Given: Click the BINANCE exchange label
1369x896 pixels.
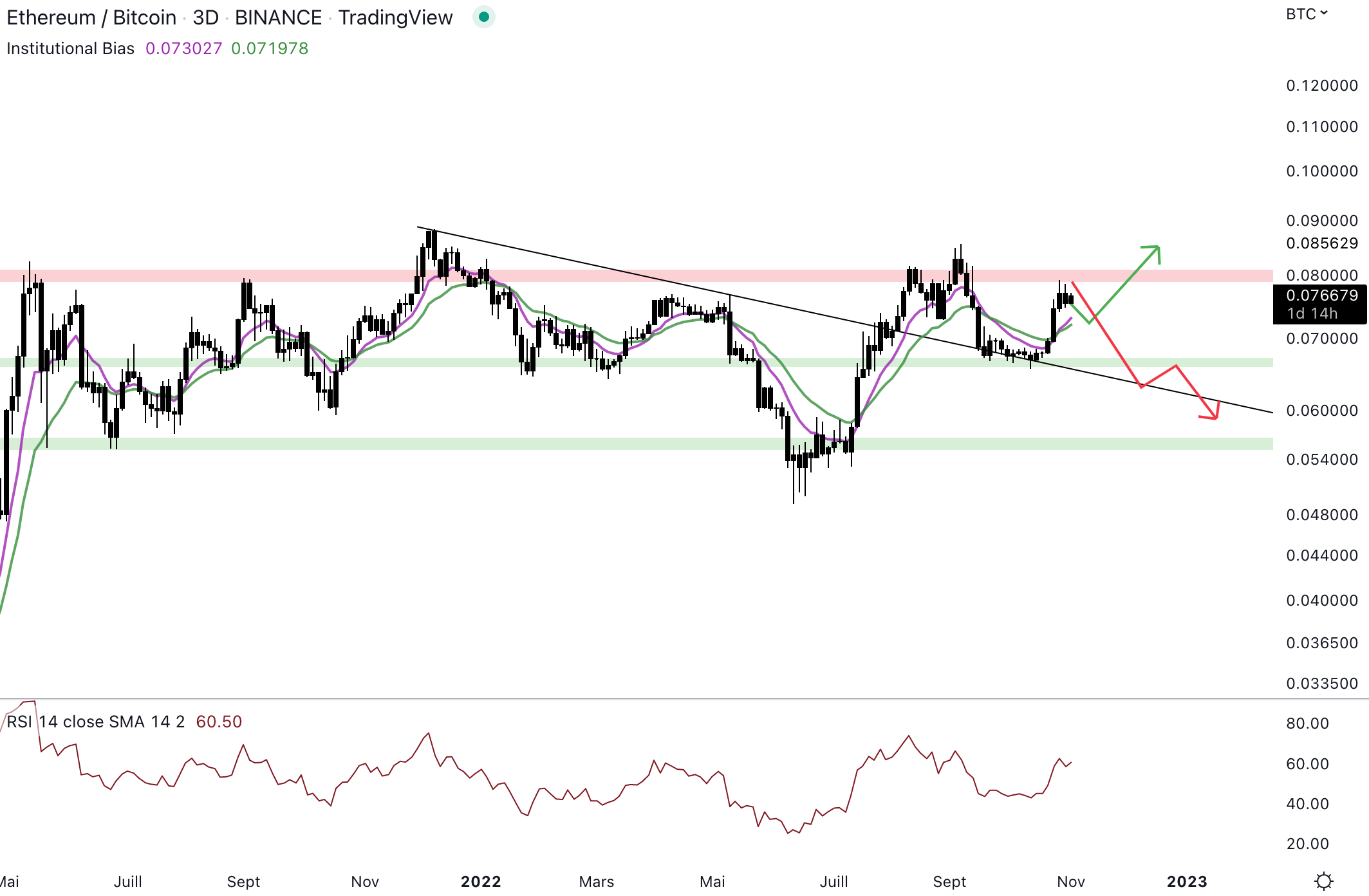Looking at the screenshot, I should coord(278,17).
